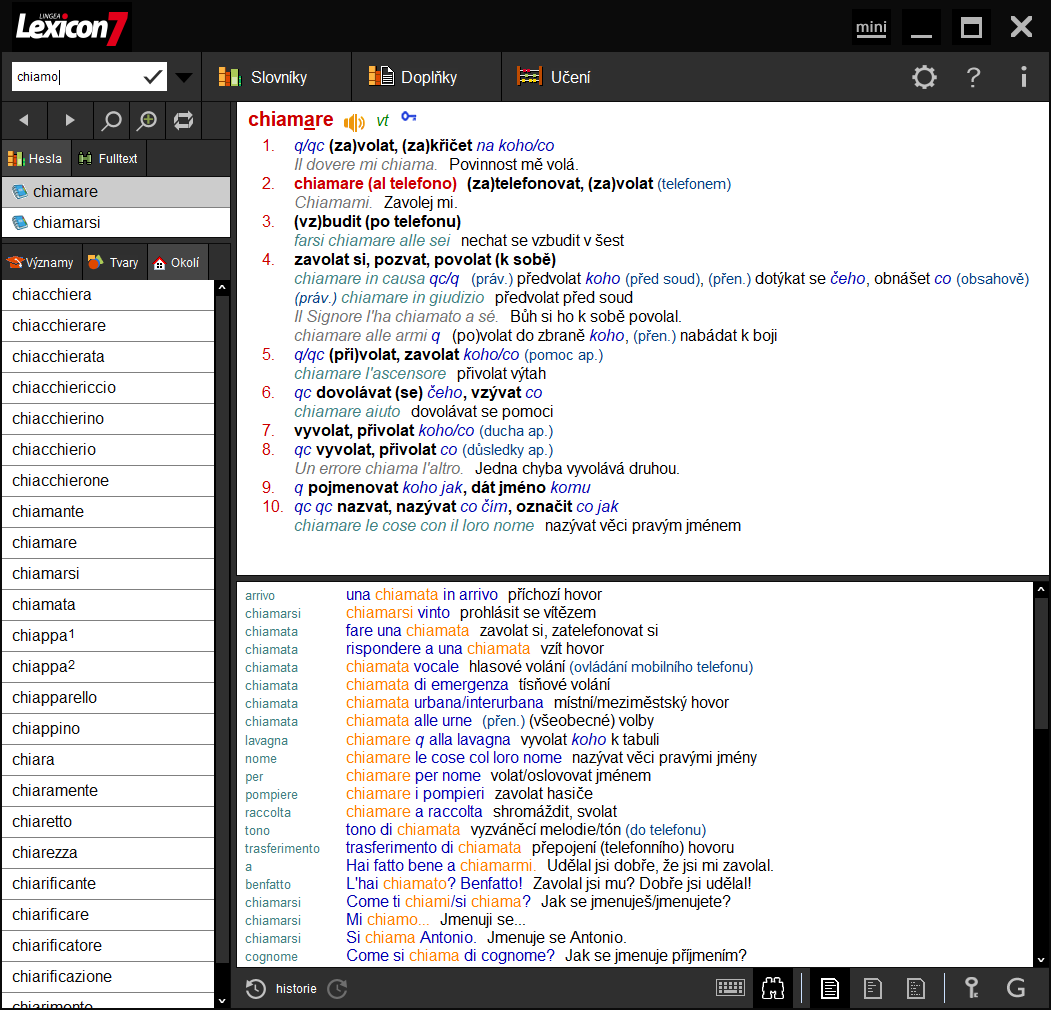Click the magnifier search icon

111,121
